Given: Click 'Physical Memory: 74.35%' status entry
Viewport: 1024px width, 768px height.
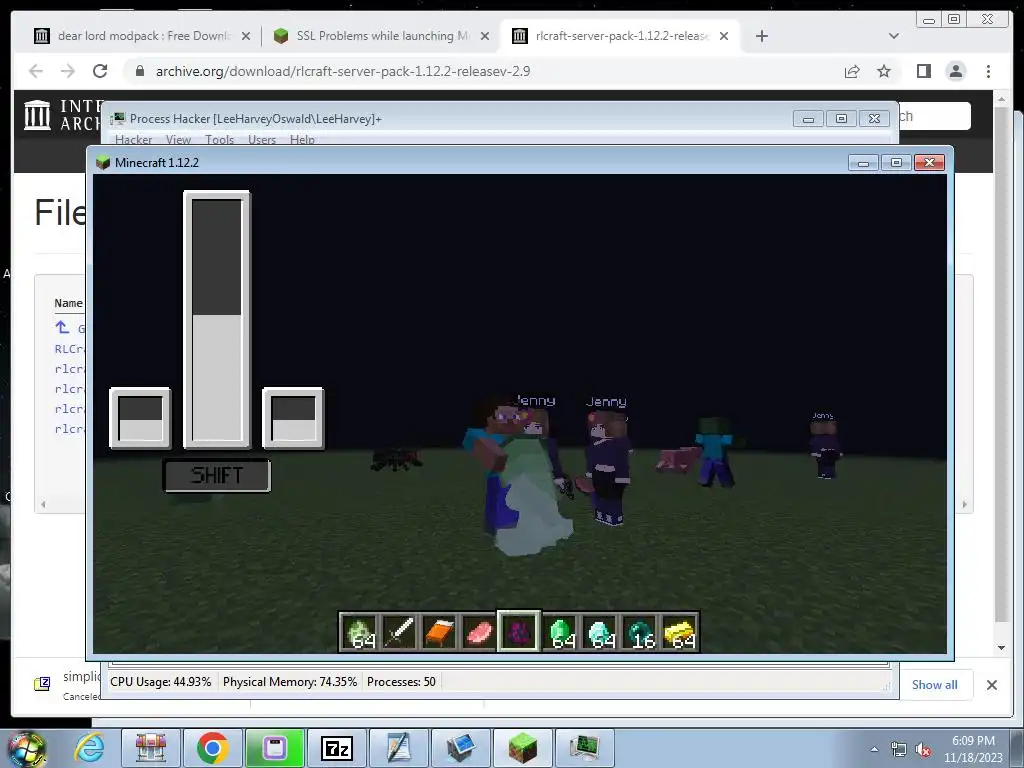Looking at the screenshot, I should coord(290,682).
